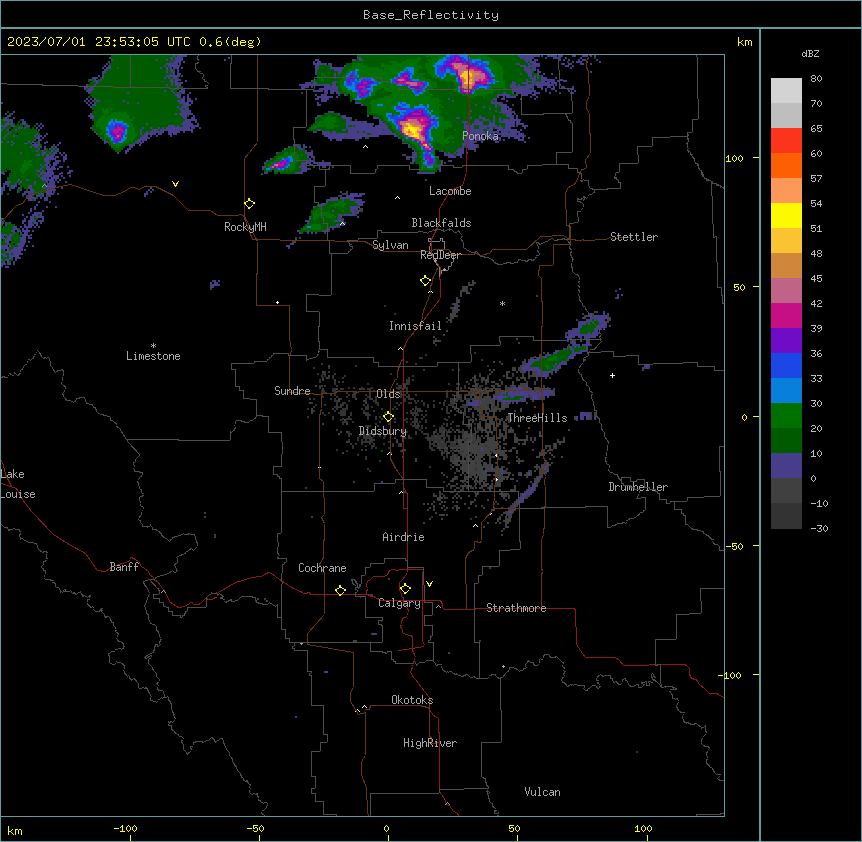This screenshot has height=842, width=862.
Task: Select the Sundre label
Action: [292, 391]
